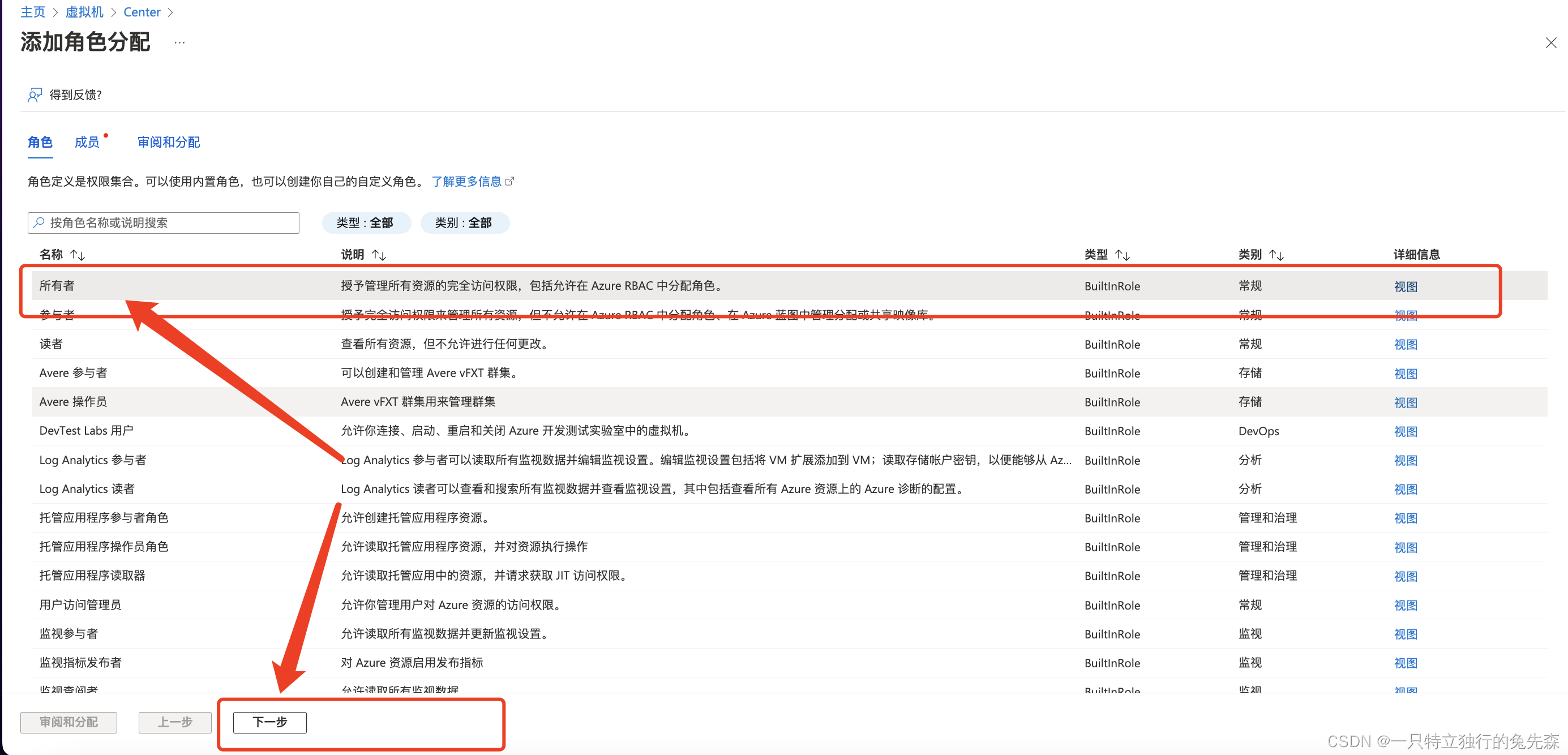The height and width of the screenshot is (755, 1568).
Task: Select 托管应用程序读取器 row
Action: (790, 576)
